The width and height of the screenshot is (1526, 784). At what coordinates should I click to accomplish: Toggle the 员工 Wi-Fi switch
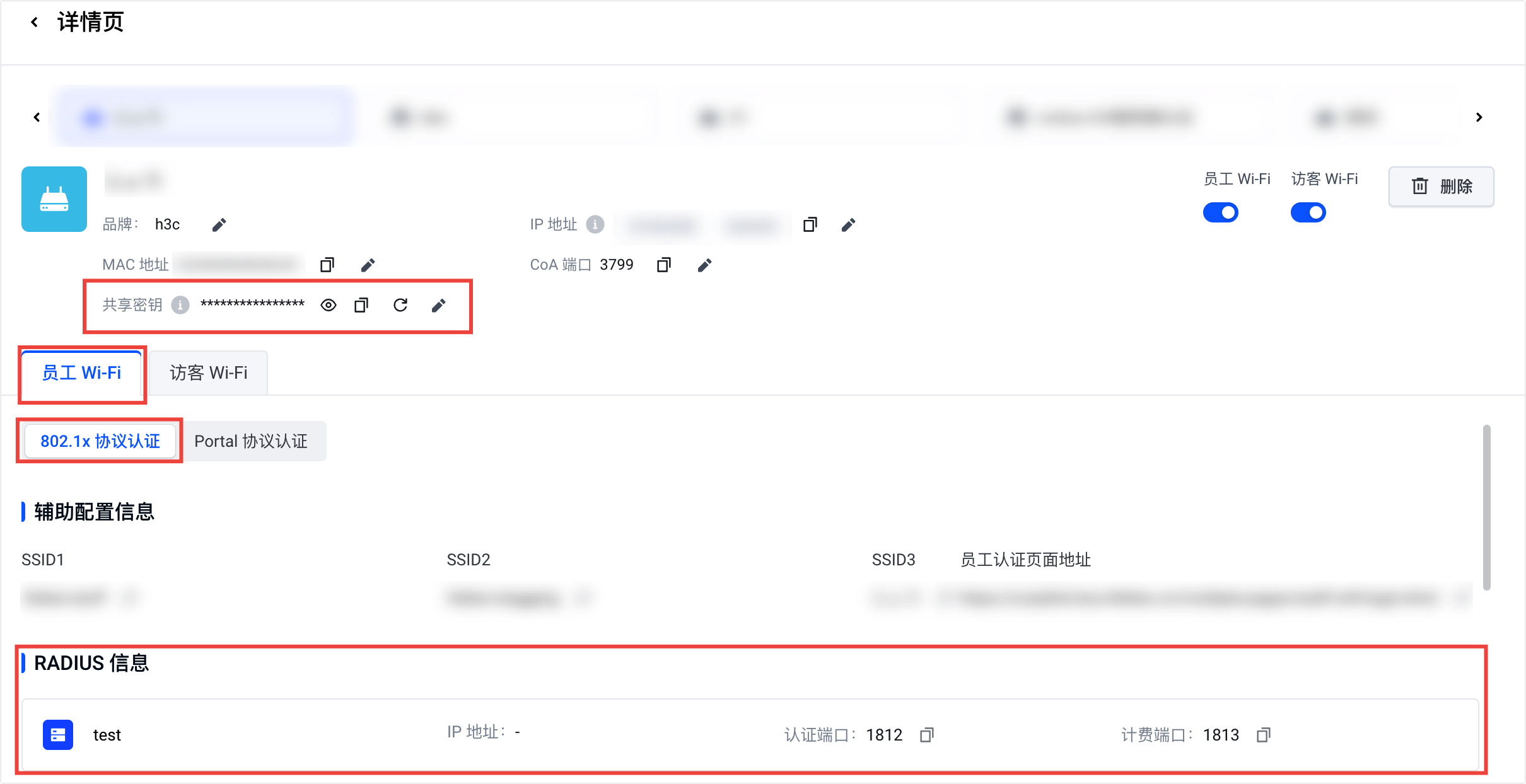tap(1221, 212)
